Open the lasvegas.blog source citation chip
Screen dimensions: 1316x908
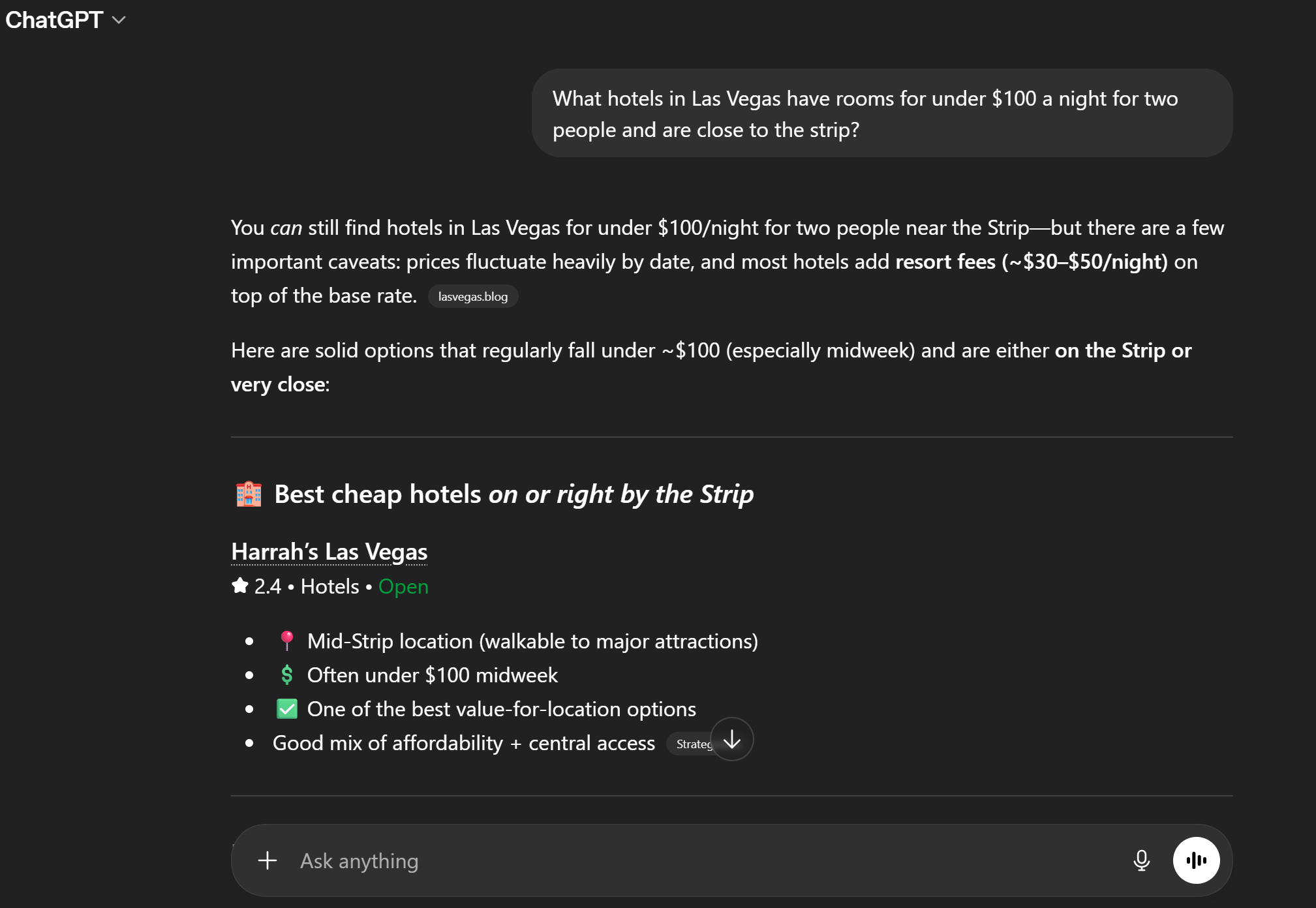click(474, 295)
